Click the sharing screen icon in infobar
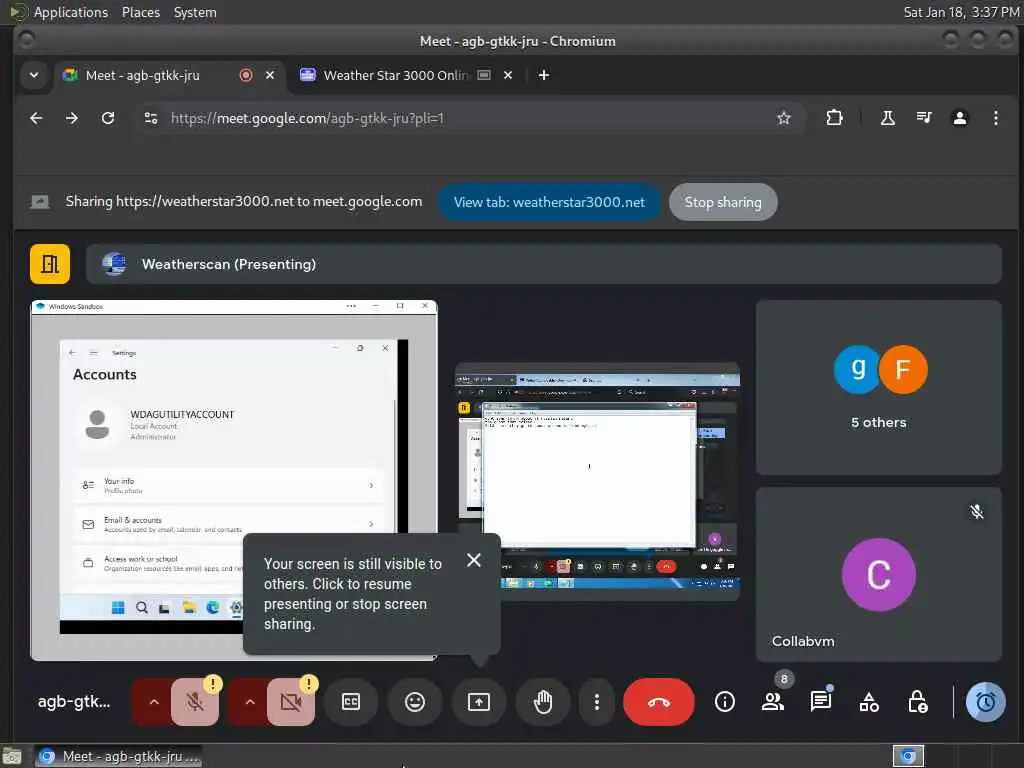1024x768 pixels. tap(40, 202)
